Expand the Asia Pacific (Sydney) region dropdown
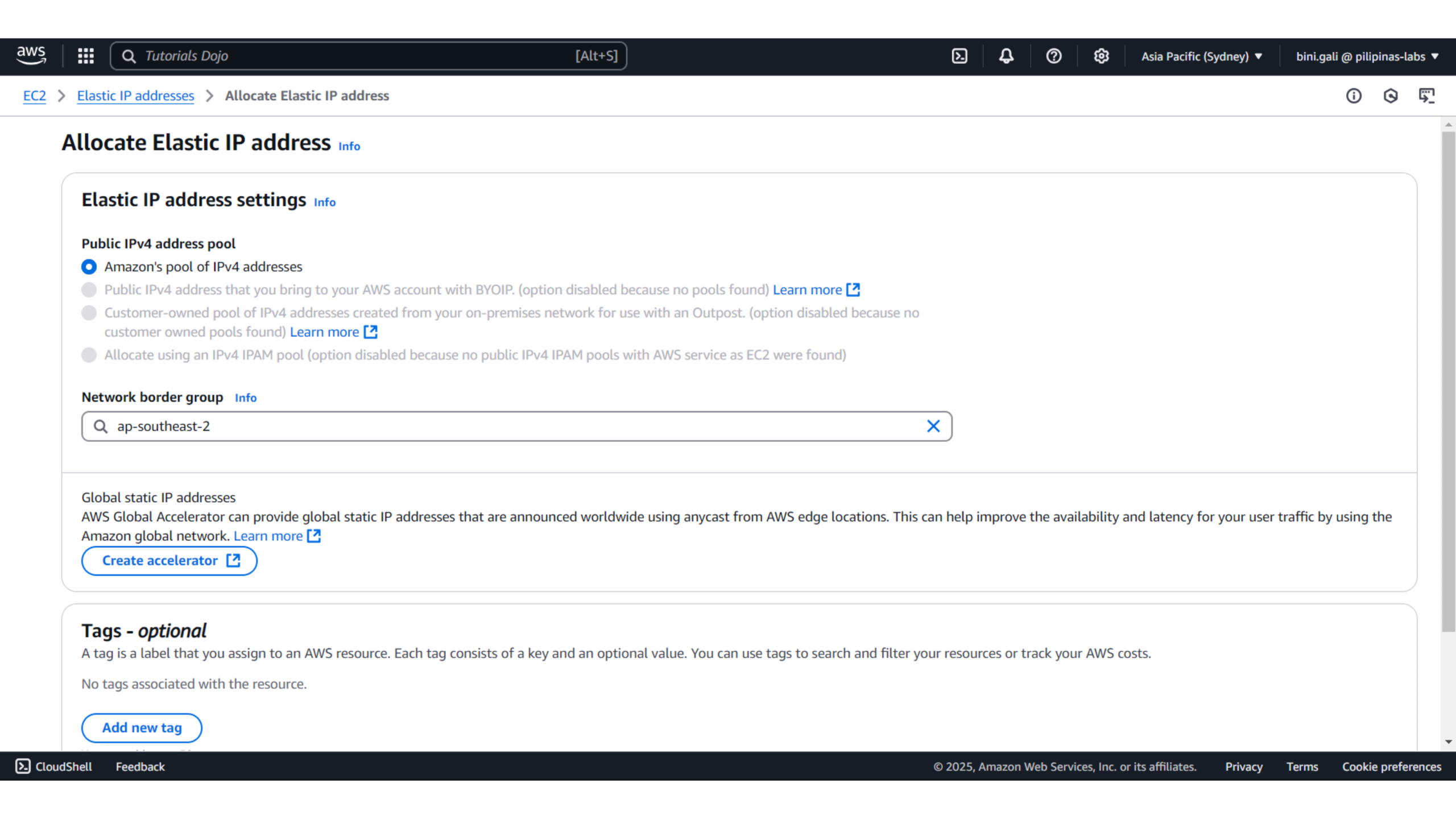The height and width of the screenshot is (819, 1456). (x=1201, y=56)
